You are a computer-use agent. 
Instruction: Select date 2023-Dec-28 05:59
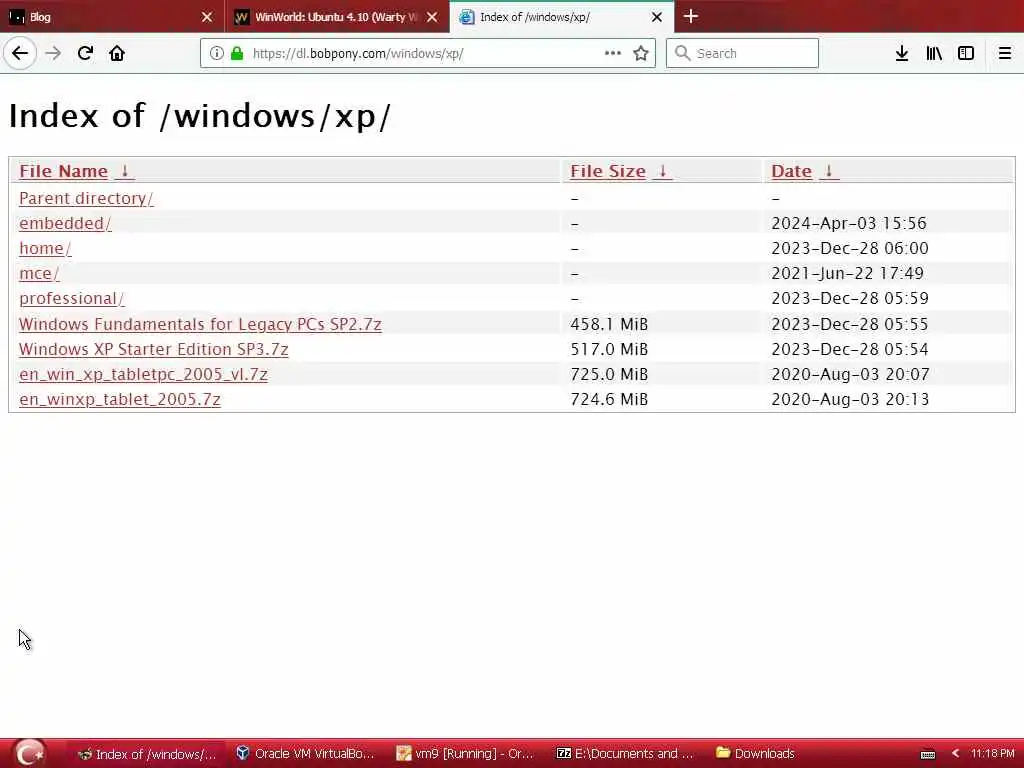(850, 298)
